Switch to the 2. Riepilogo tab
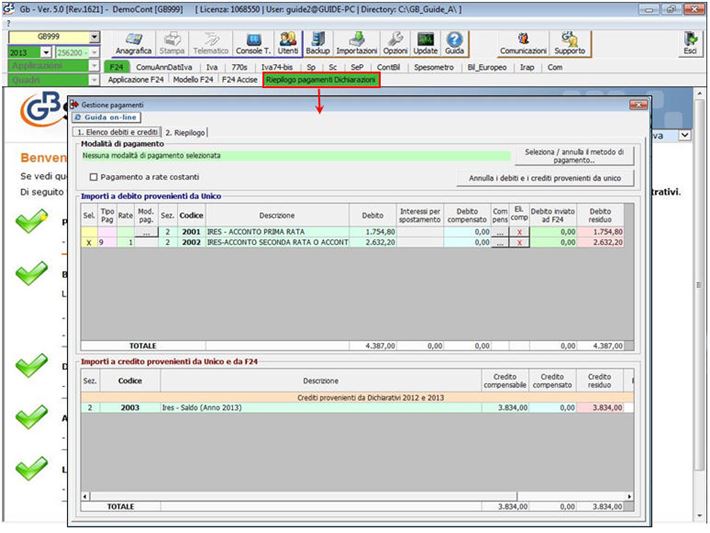The height and width of the screenshot is (533, 710). pos(185,132)
